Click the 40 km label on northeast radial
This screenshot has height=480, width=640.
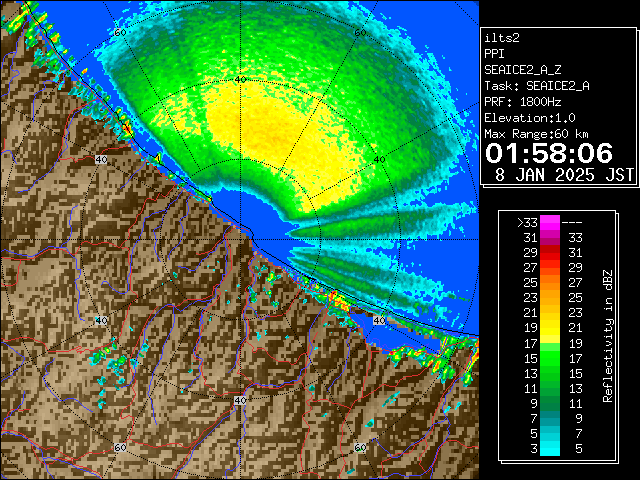click(x=379, y=160)
